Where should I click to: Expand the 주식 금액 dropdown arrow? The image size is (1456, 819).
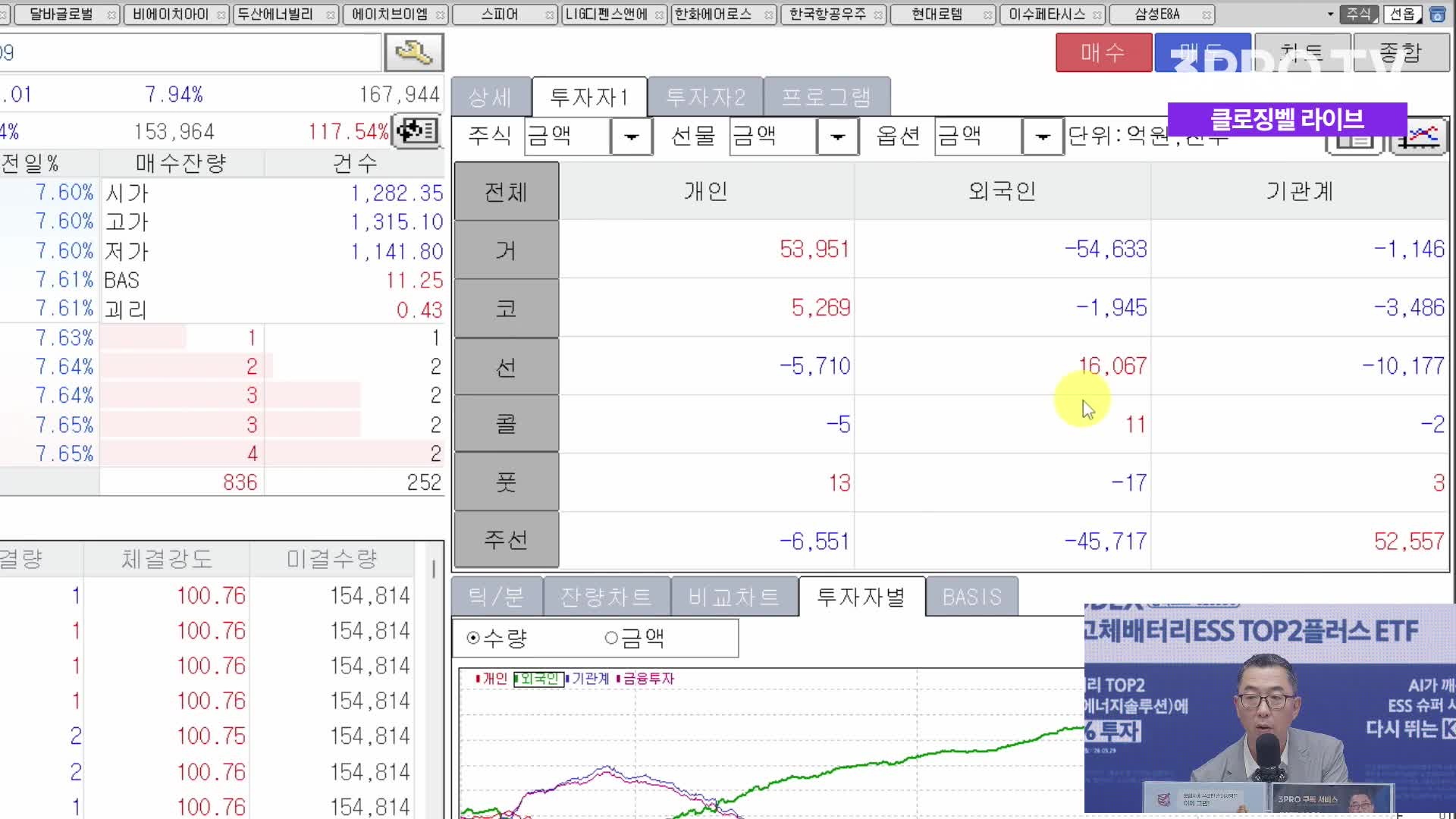[632, 137]
